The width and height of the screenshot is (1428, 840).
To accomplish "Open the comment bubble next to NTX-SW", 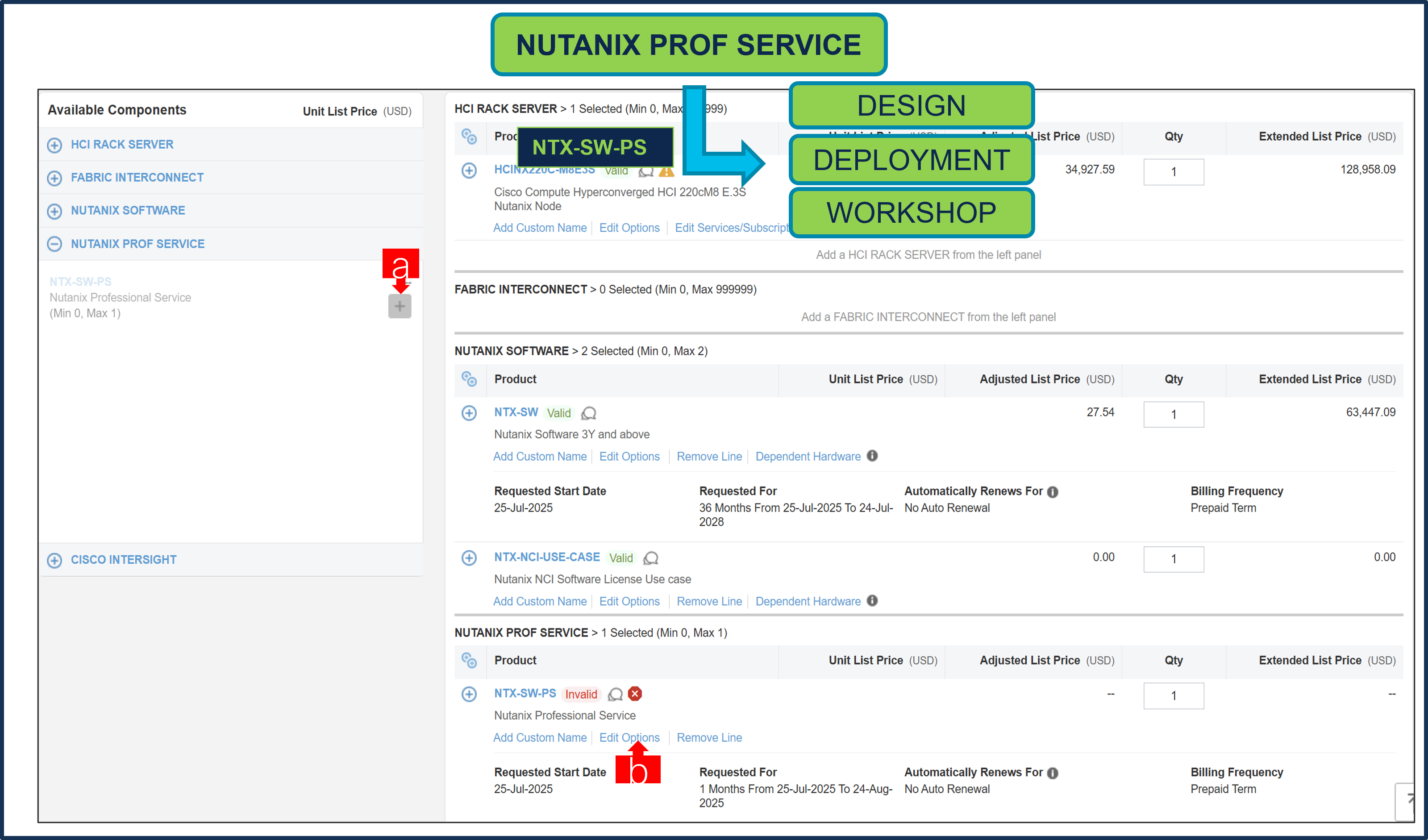I will click(588, 413).
